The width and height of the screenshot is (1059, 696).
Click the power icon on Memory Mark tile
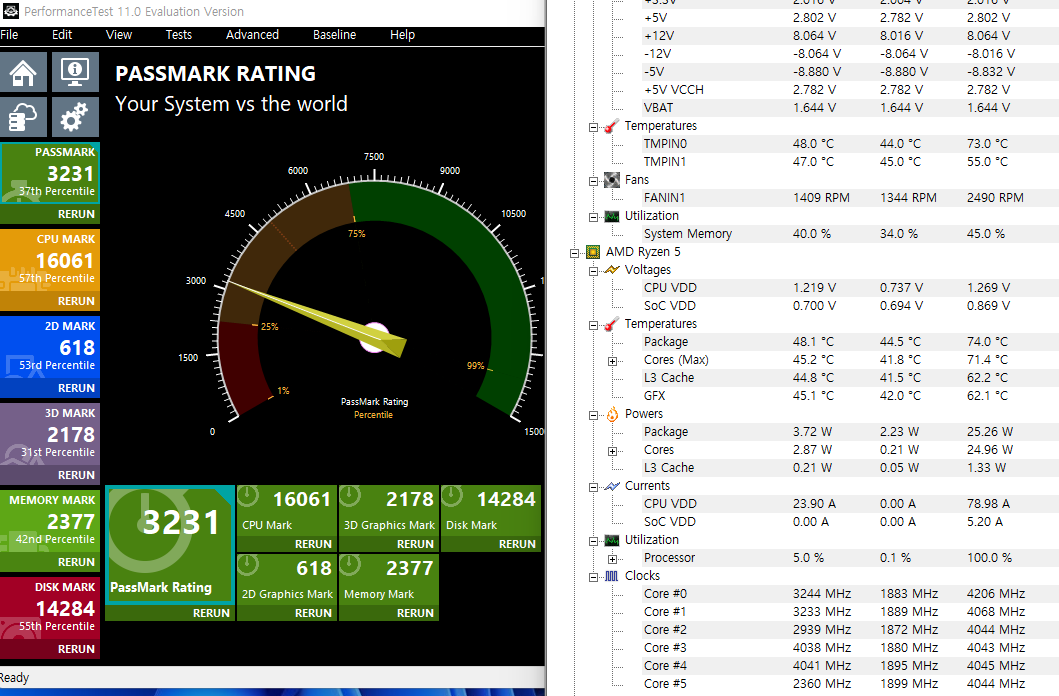click(350, 565)
